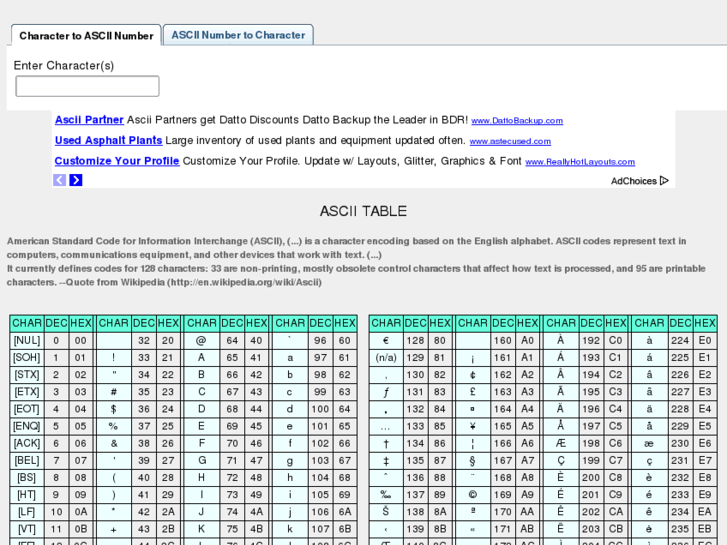Select the [BEL] character cell
The width and height of the screenshot is (727, 545).
click(x=27, y=461)
